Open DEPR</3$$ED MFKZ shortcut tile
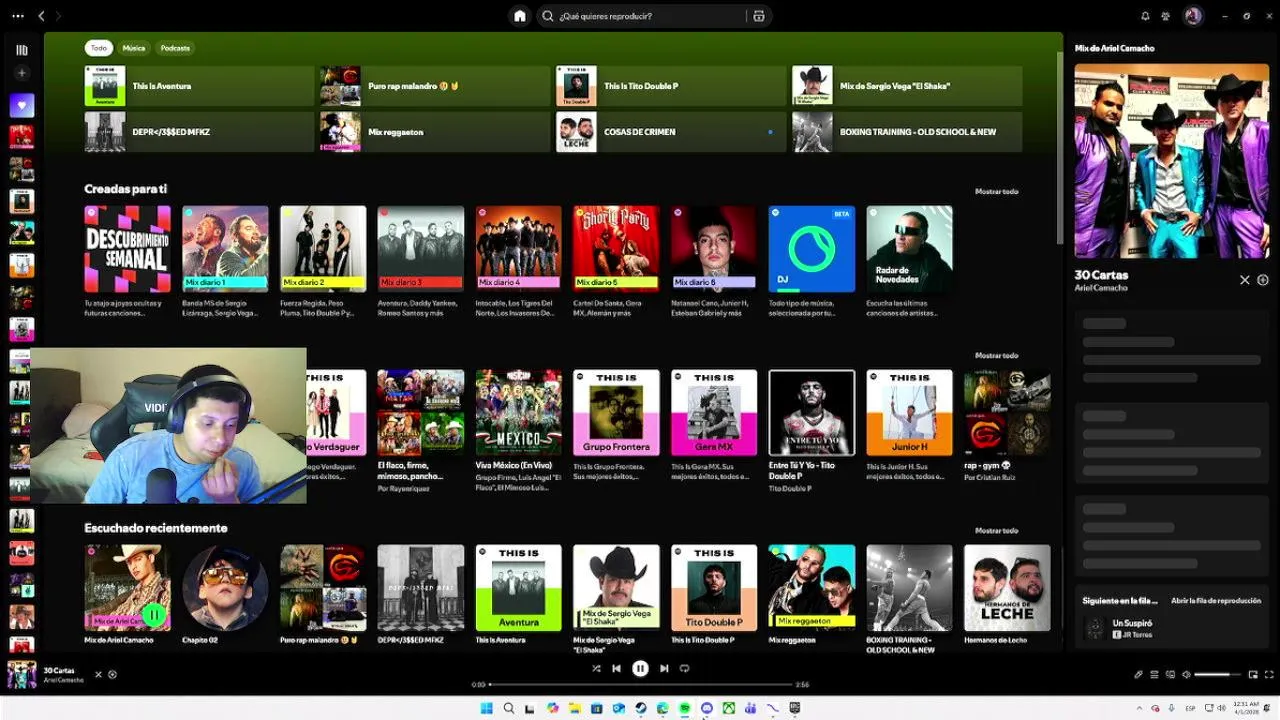The width and height of the screenshot is (1280, 720). pyautogui.click(x=198, y=132)
